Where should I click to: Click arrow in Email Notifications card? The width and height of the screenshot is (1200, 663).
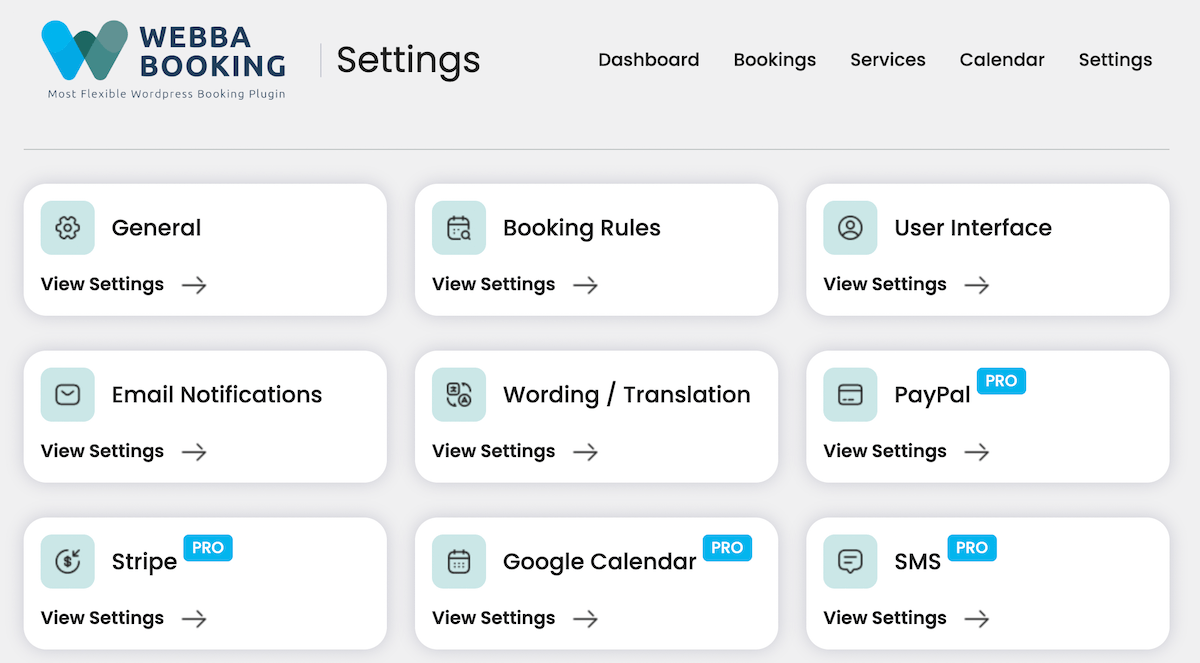point(194,452)
